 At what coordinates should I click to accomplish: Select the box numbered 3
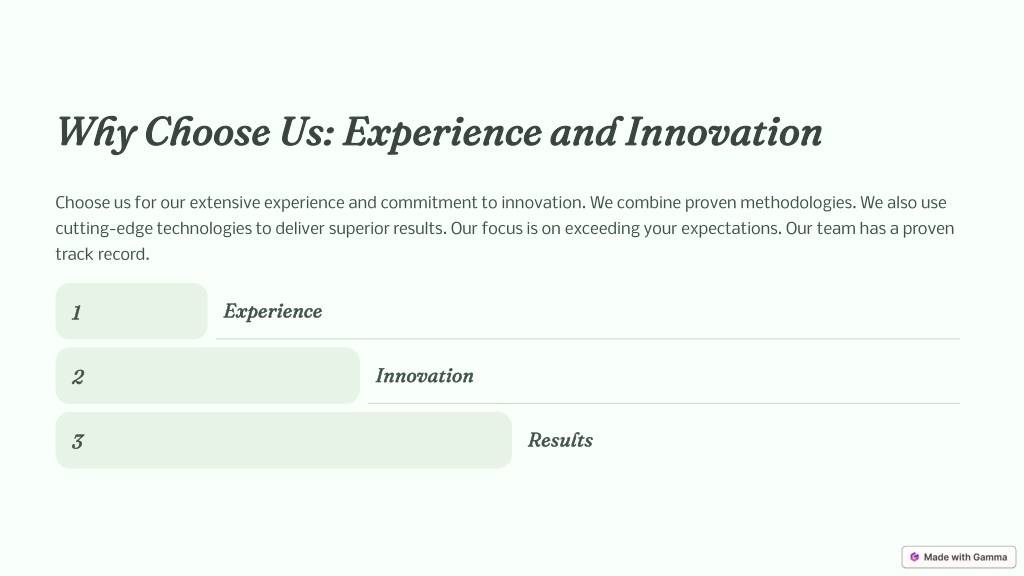coord(283,440)
